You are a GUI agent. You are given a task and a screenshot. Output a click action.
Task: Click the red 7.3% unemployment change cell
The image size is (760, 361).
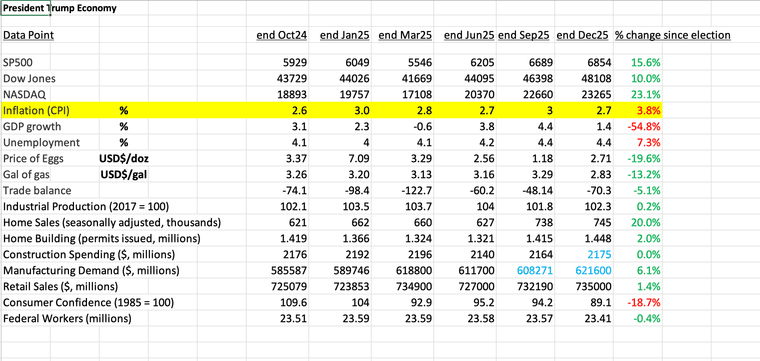point(648,142)
